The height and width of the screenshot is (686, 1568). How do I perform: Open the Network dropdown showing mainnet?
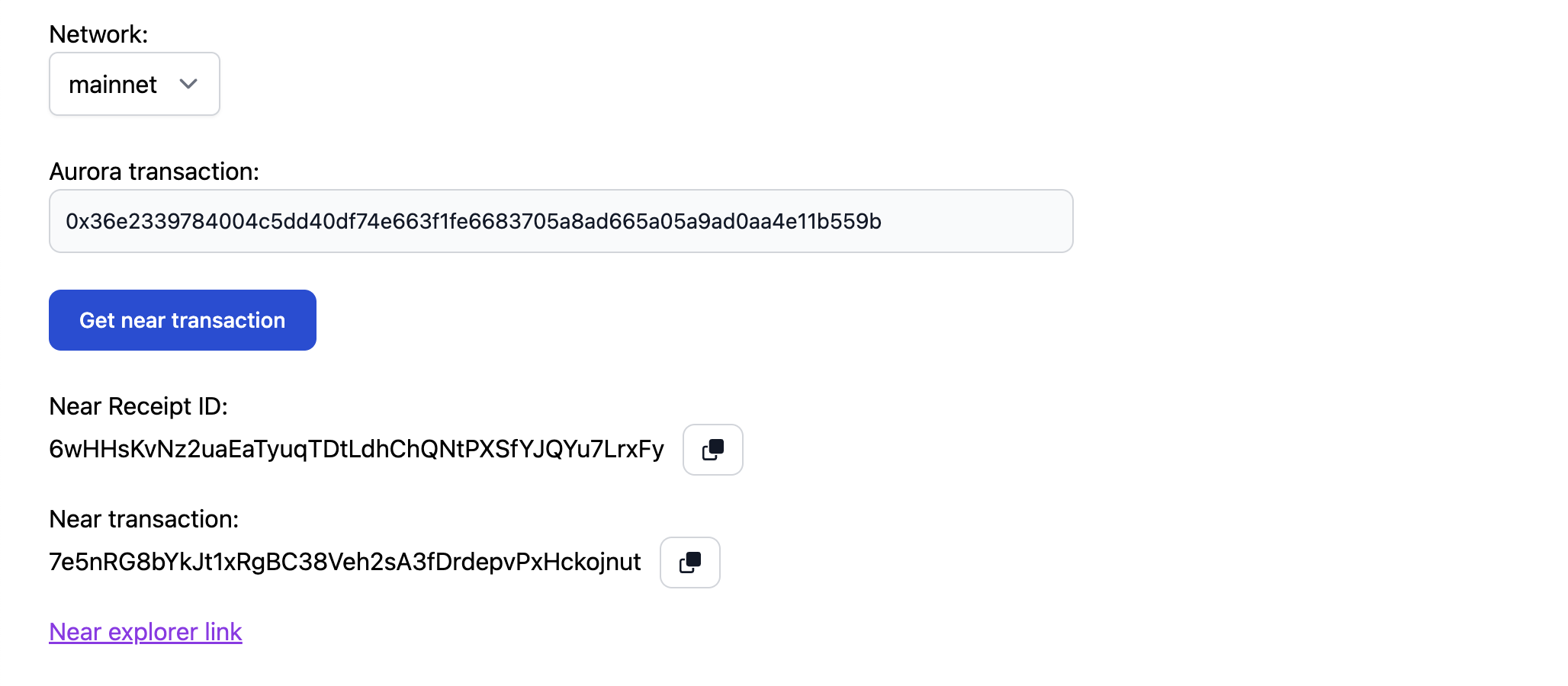point(134,84)
